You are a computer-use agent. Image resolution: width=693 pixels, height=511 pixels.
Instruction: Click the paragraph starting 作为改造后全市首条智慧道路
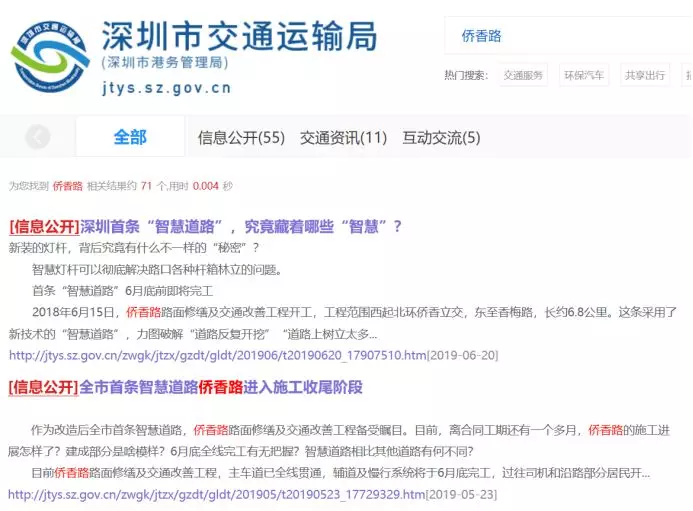point(339,440)
